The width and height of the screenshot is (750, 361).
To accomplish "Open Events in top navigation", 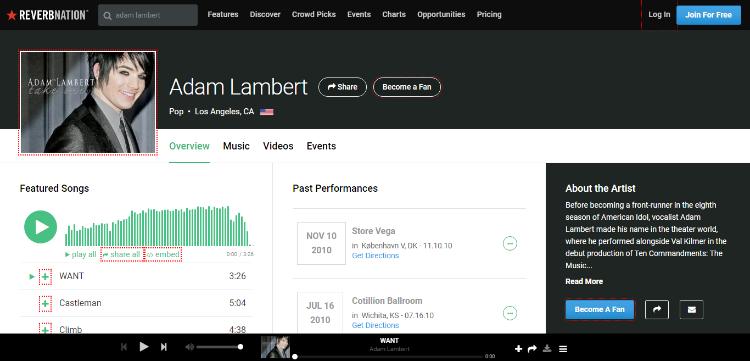I will pos(359,15).
